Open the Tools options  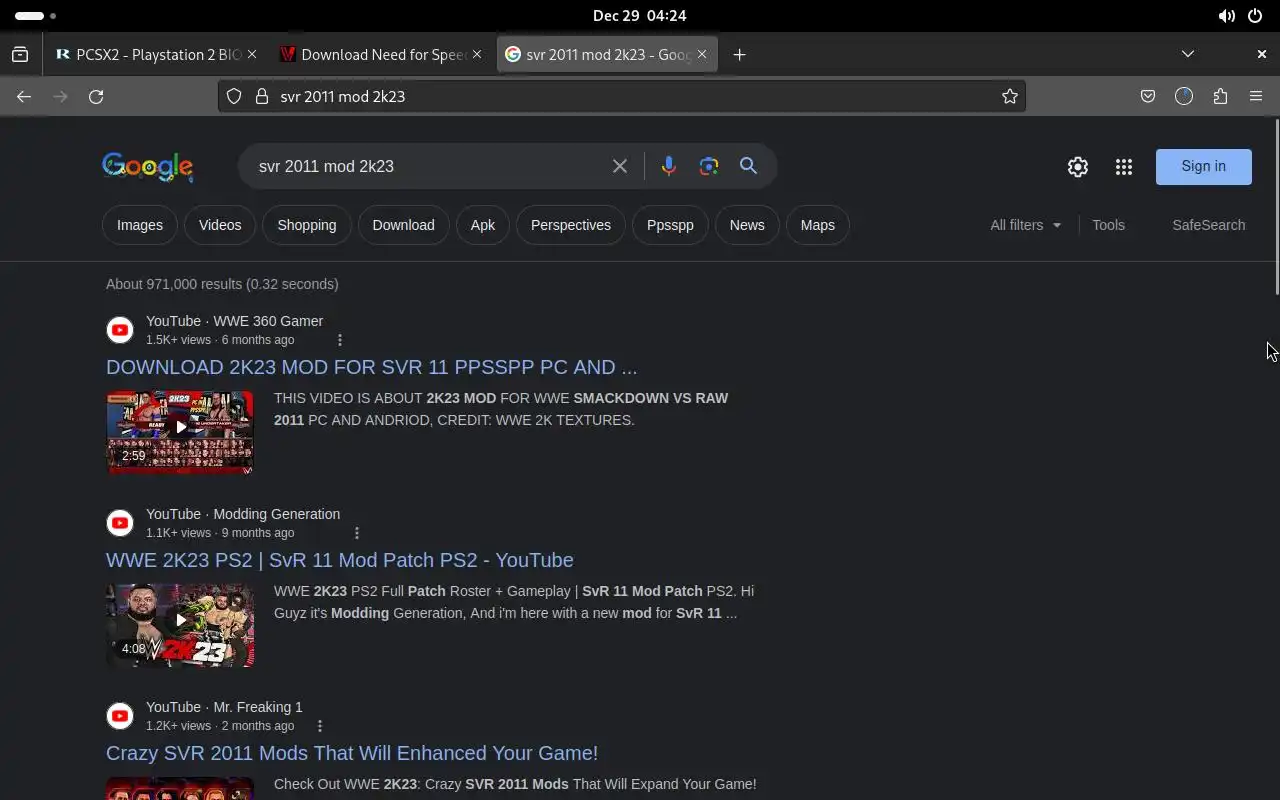point(1108,225)
